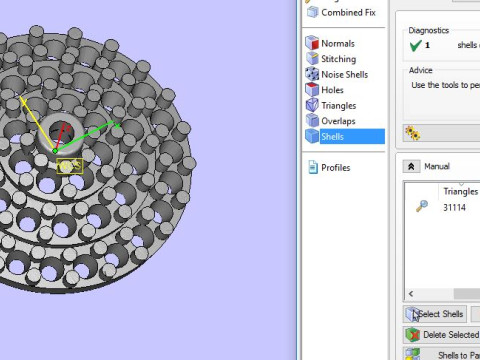Click the Shells blue cube icon
480x360 pixels.
[312, 136]
